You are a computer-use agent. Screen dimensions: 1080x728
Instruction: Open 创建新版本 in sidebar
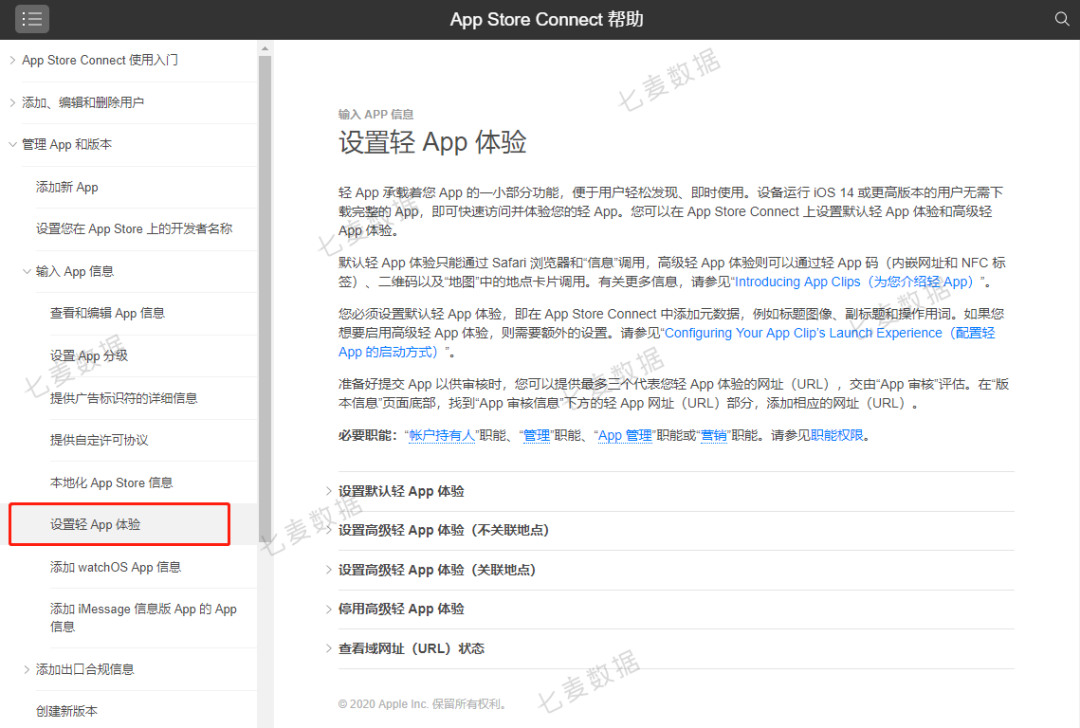(x=66, y=711)
